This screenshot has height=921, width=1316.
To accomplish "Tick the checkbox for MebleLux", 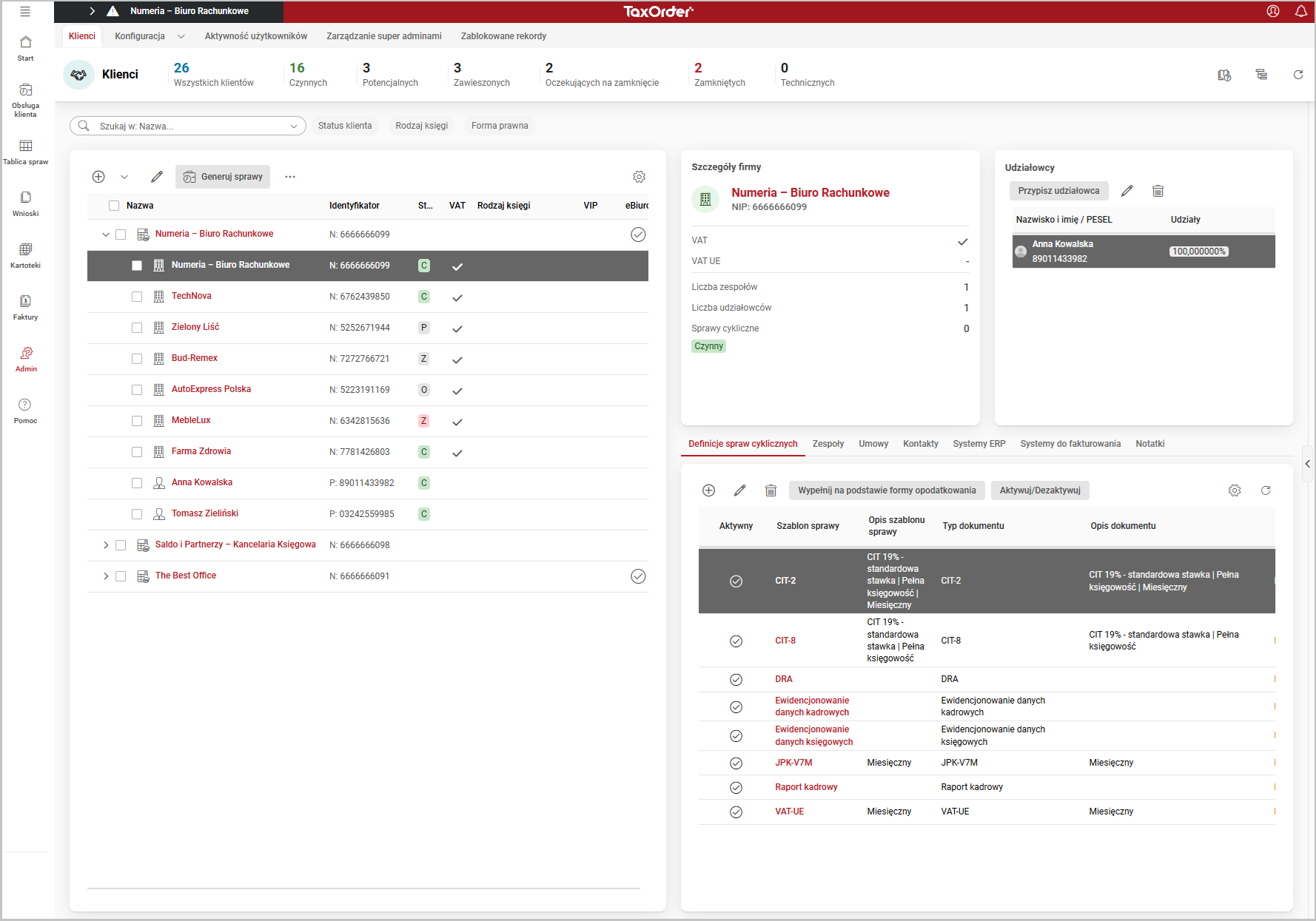I will (x=137, y=421).
